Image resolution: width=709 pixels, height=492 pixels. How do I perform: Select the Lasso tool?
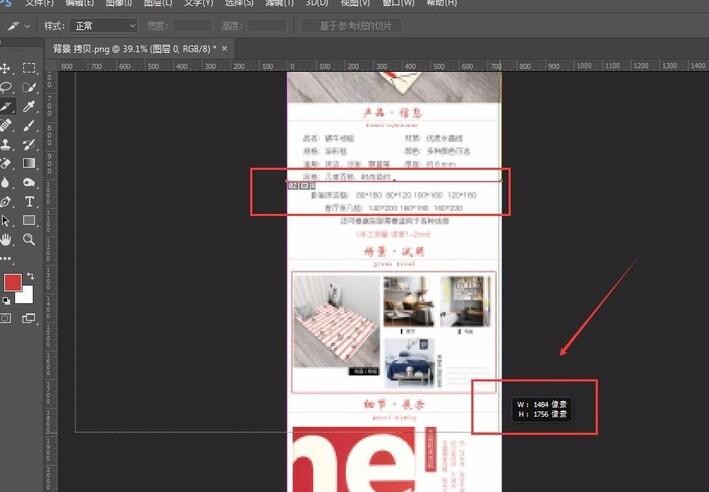tap(6, 87)
